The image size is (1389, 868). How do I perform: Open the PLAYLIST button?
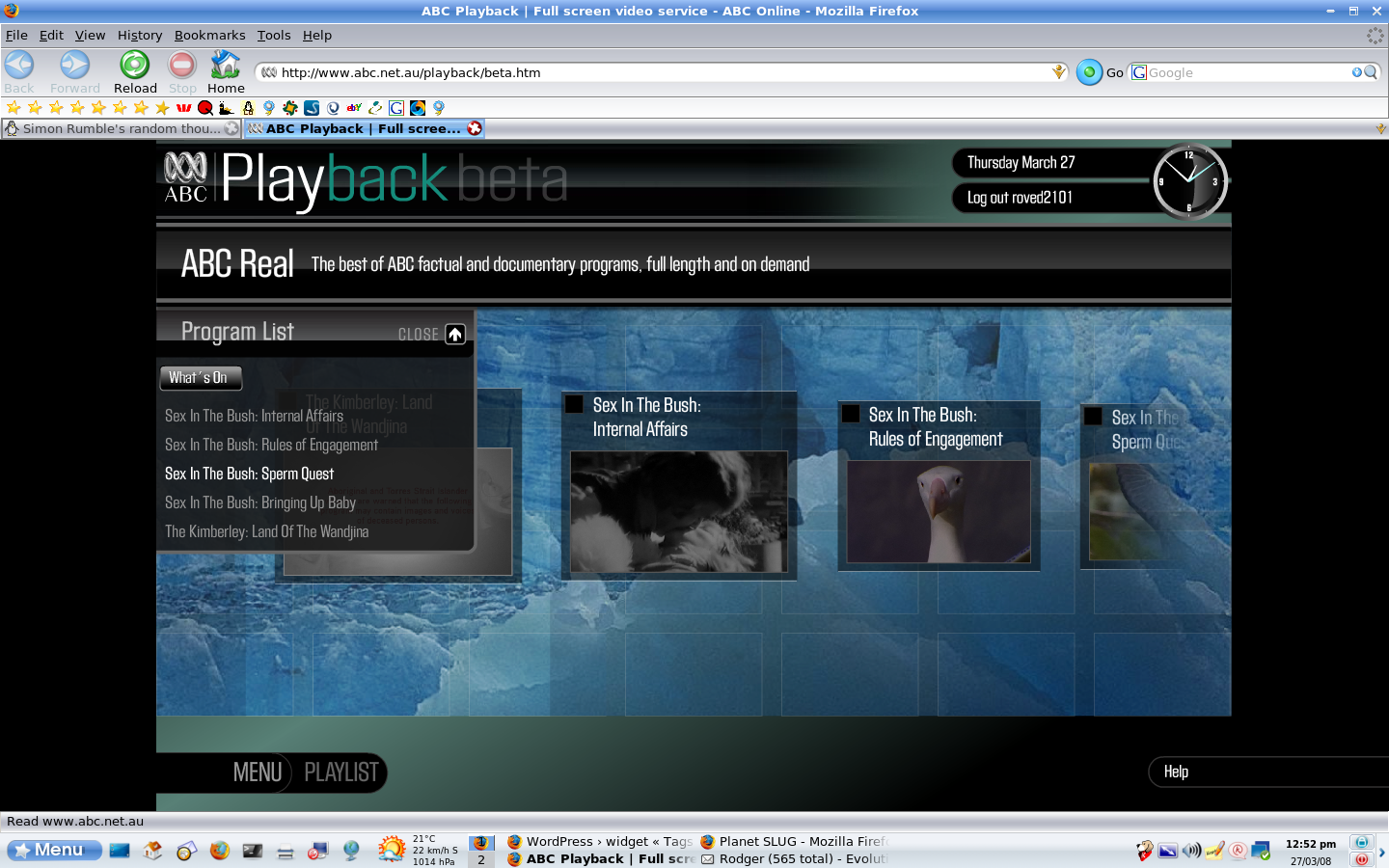click(x=341, y=773)
